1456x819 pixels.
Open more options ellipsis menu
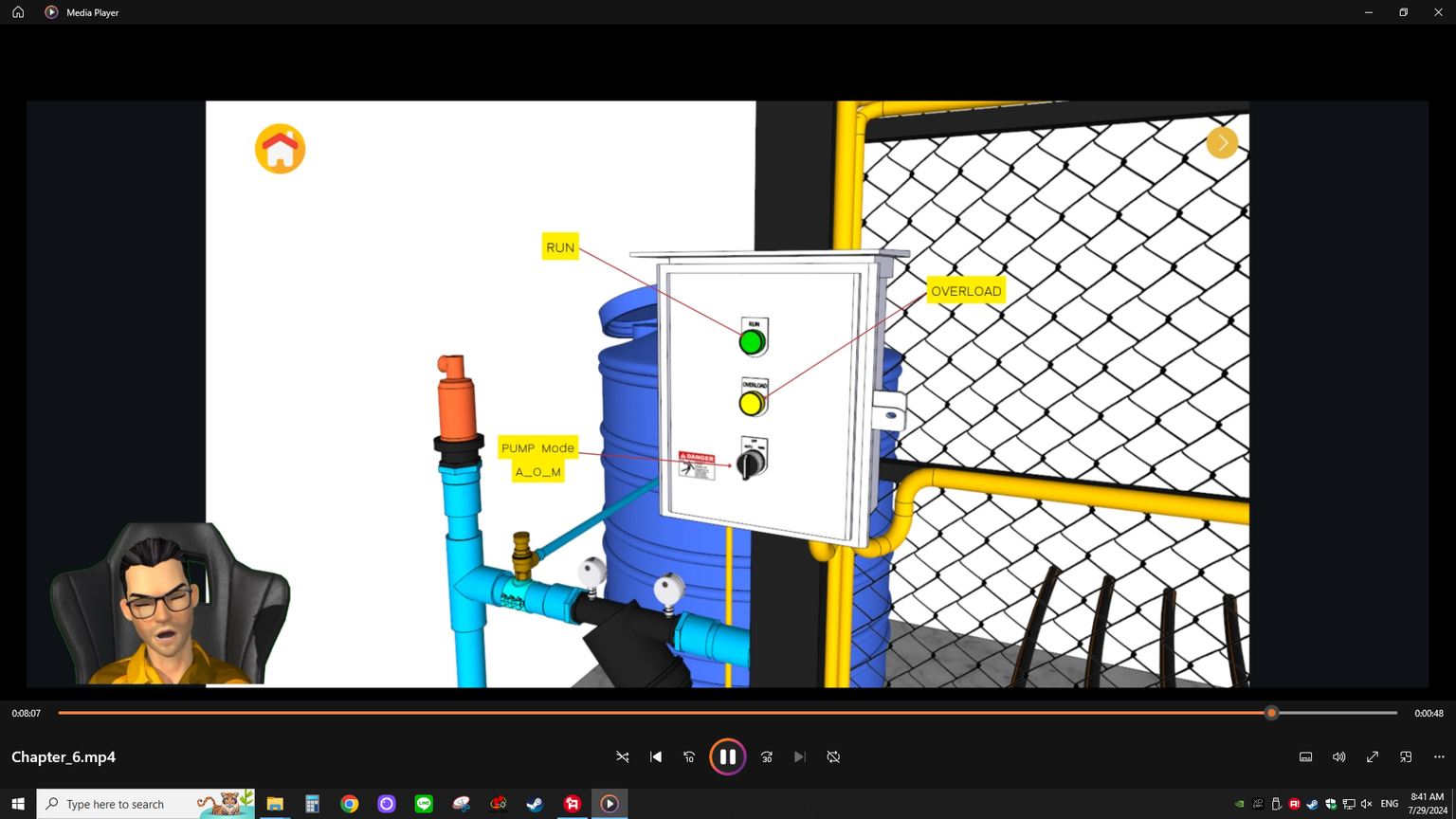(1439, 756)
